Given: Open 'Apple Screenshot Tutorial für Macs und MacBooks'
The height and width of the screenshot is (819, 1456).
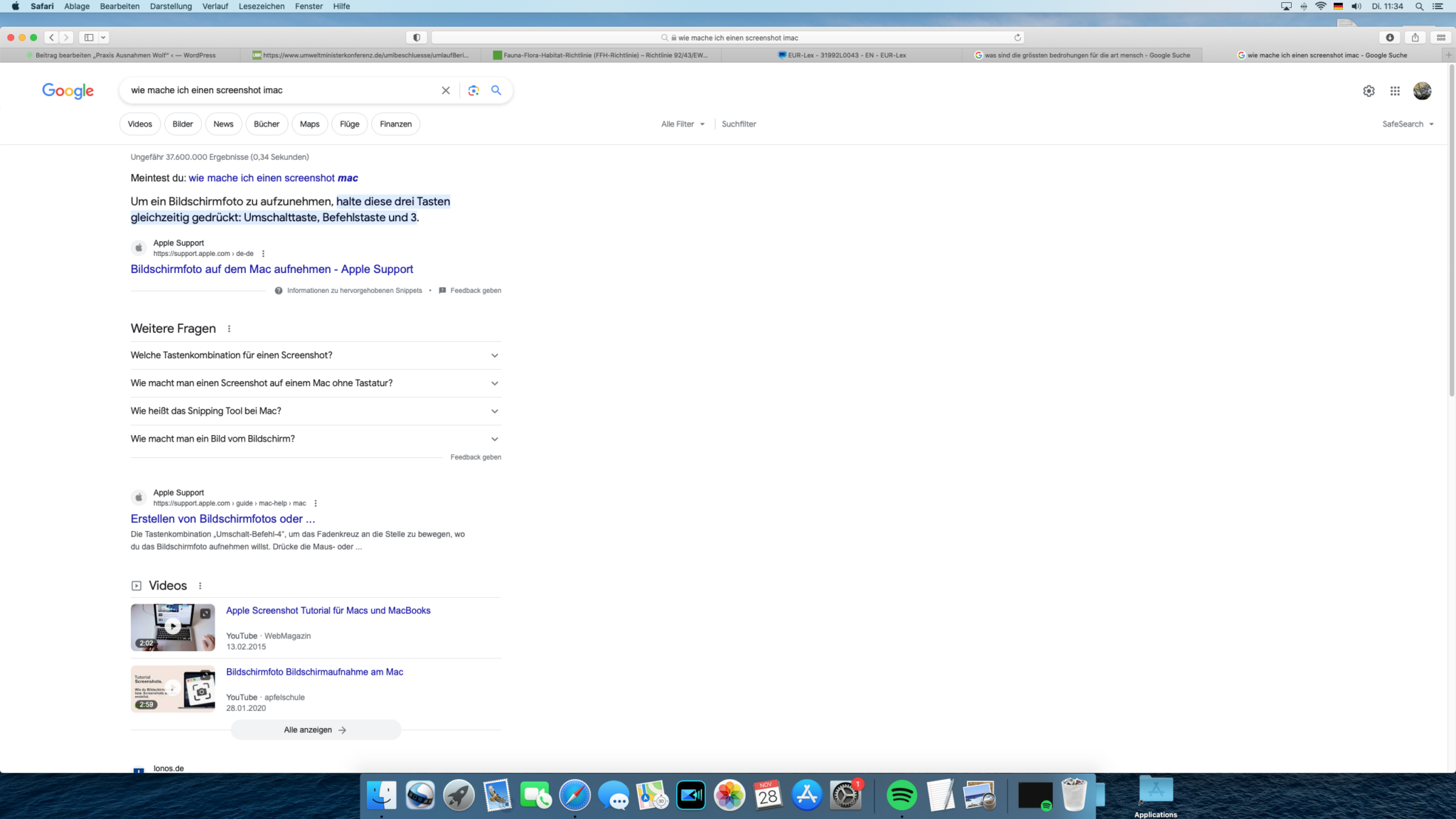Looking at the screenshot, I should pyautogui.click(x=328, y=611).
